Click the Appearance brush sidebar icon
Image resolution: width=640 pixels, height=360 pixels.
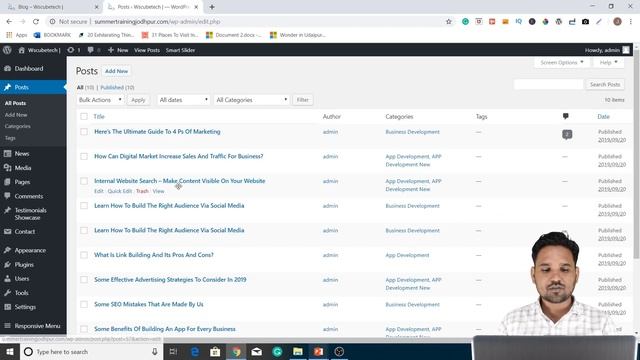tap(7, 250)
